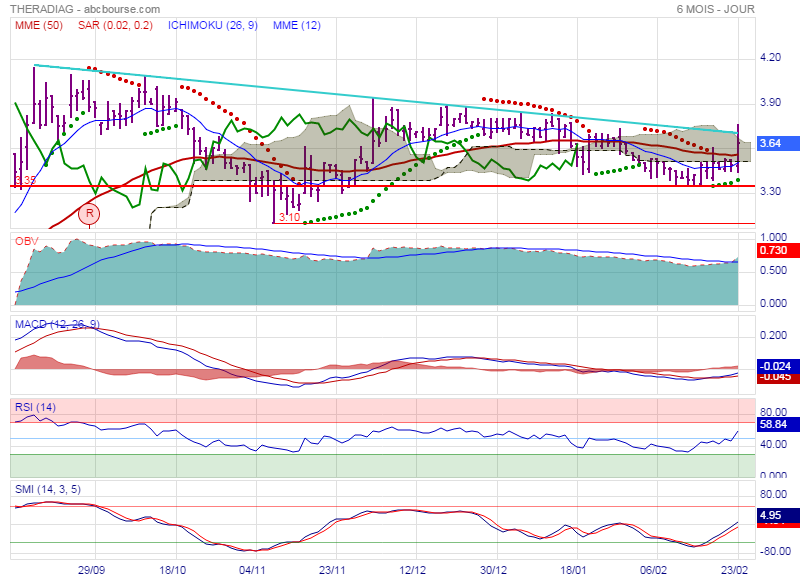Click the THERADIAG - abcbourse.com title
The height and width of the screenshot is (580, 800).
pyautogui.click(x=85, y=9)
